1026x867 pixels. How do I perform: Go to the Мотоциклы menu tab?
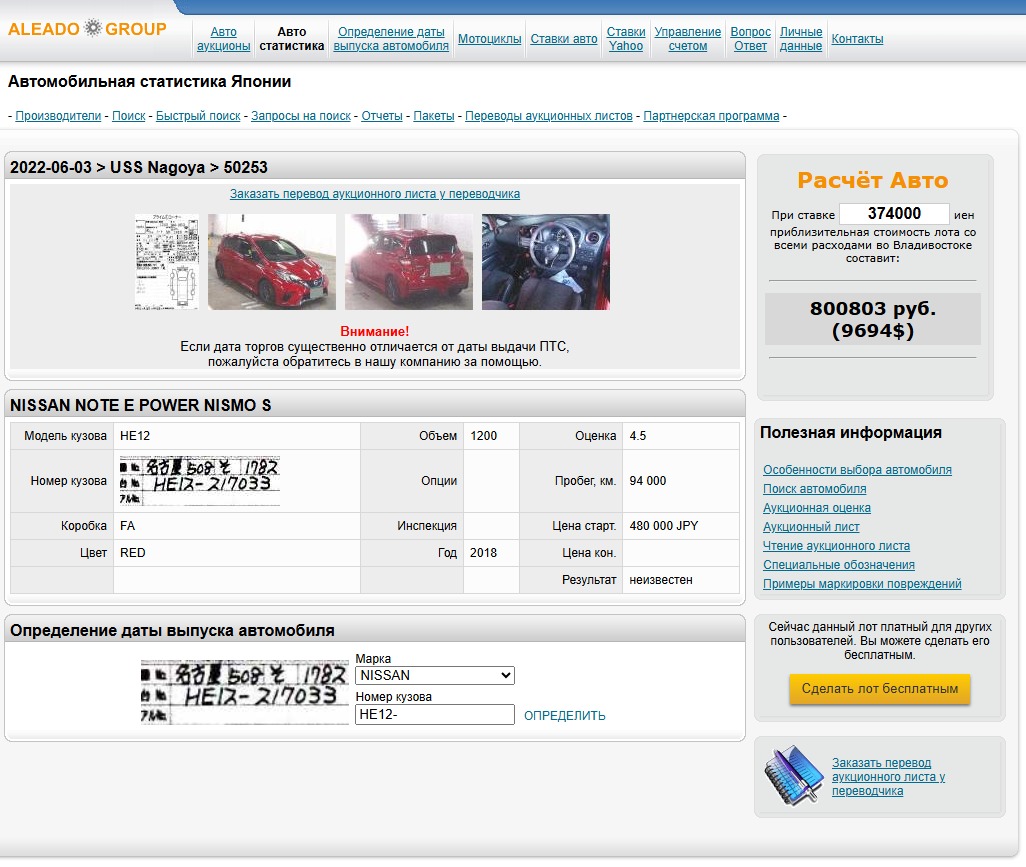click(x=490, y=39)
